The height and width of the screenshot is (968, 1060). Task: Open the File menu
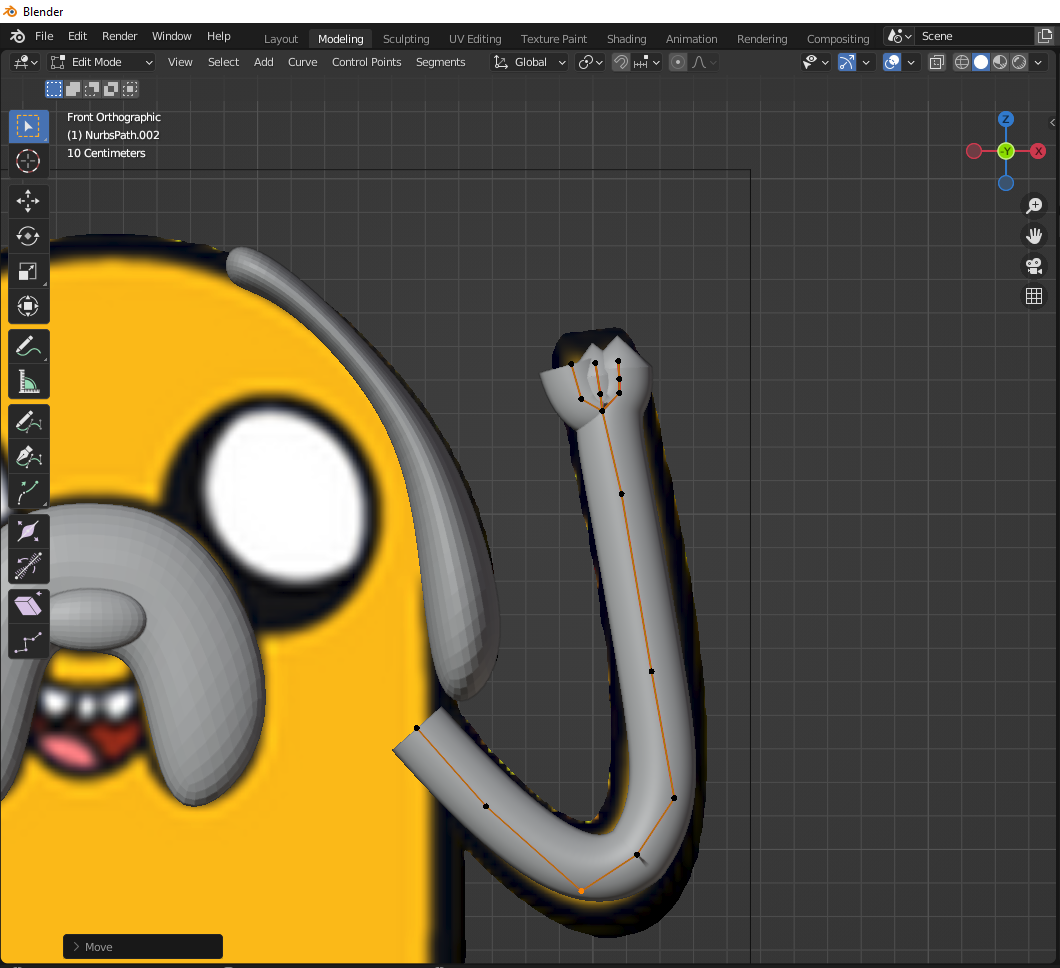44,37
